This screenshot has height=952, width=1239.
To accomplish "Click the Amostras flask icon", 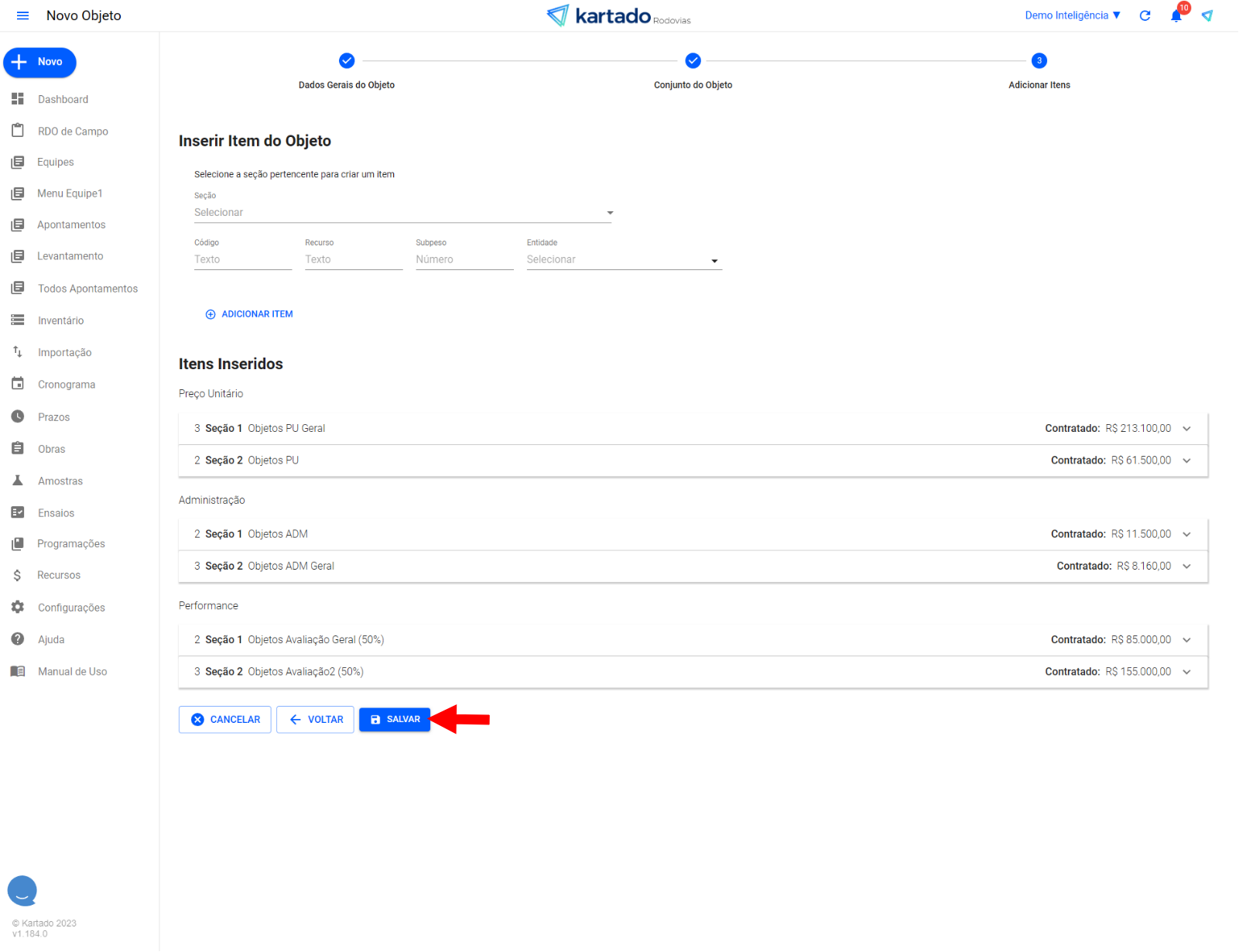I will point(18,481).
